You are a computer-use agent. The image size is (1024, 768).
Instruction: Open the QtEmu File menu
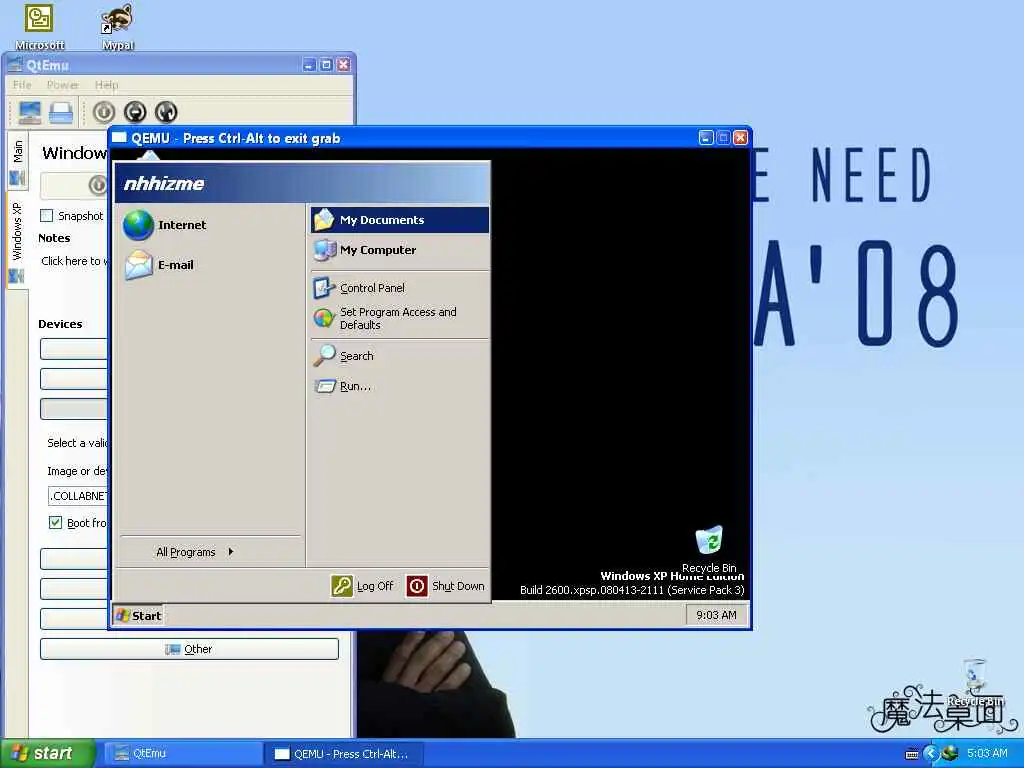click(x=22, y=85)
